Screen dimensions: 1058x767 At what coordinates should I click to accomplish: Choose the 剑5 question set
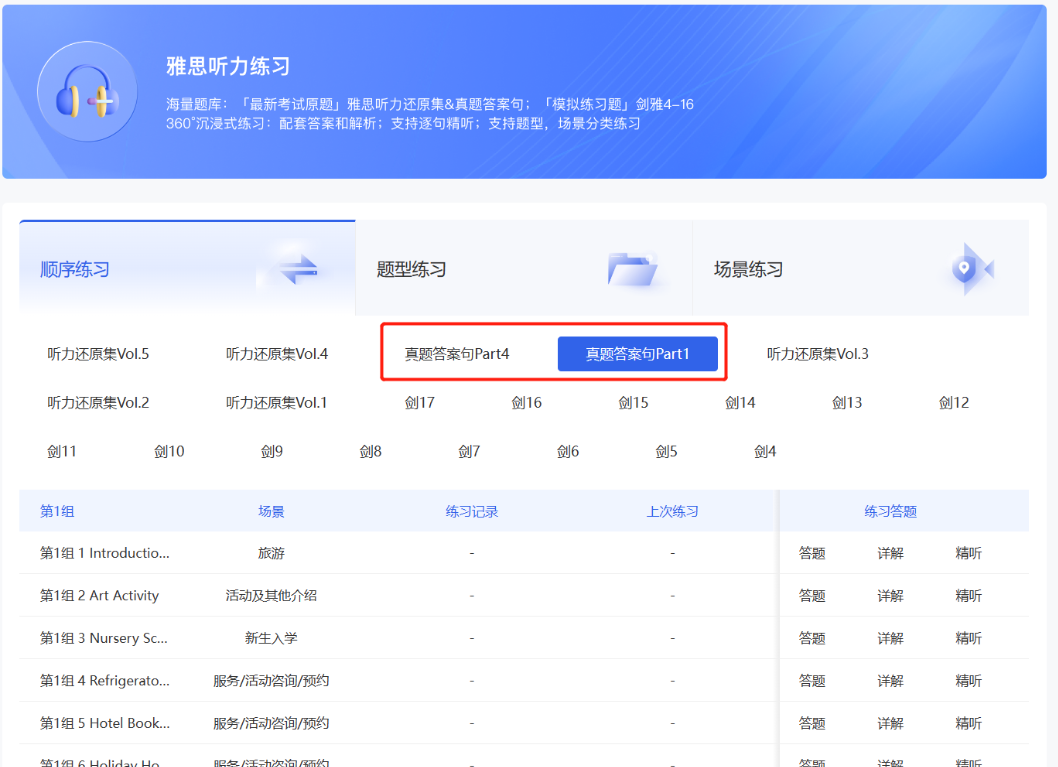point(667,451)
